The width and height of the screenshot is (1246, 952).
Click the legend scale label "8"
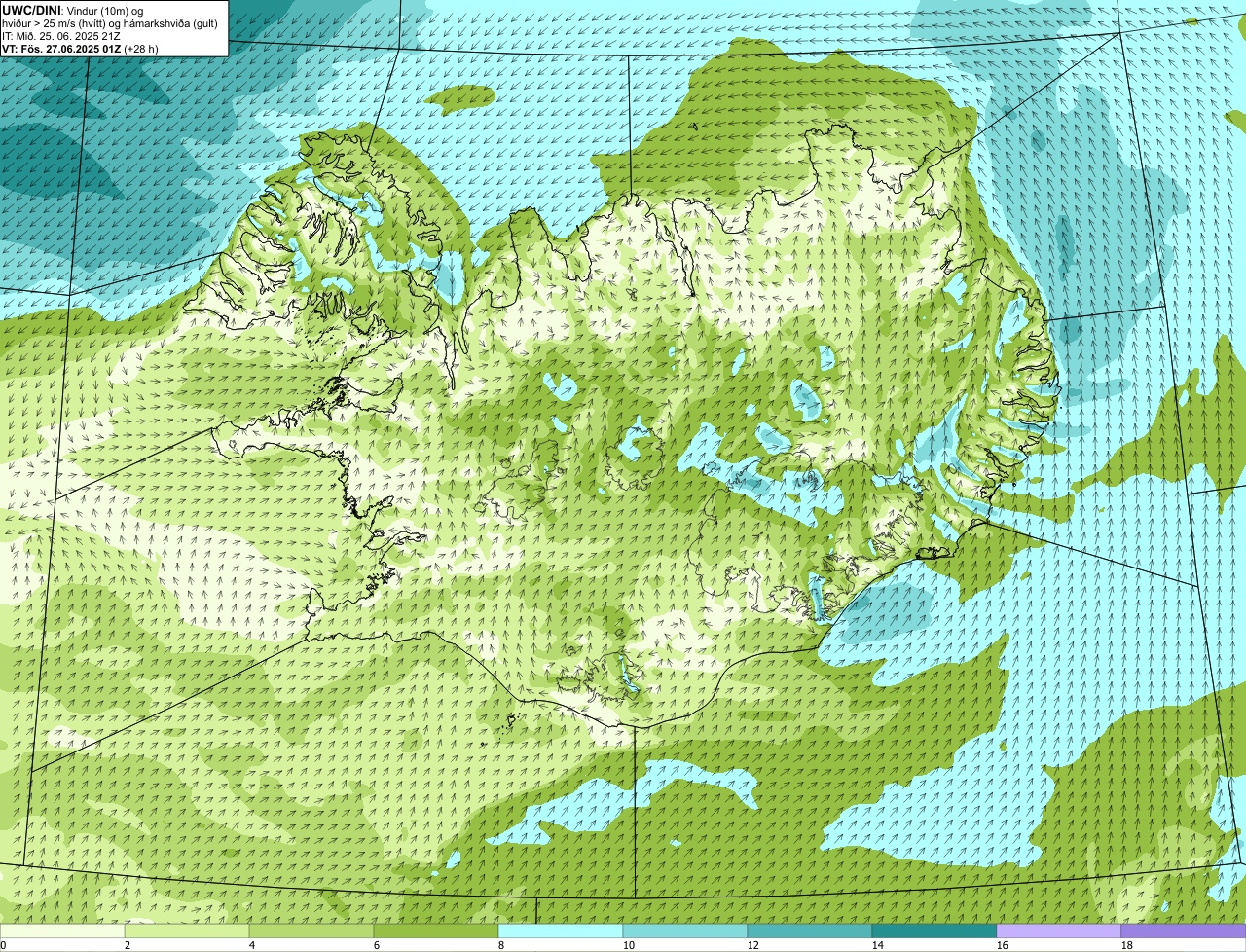(x=501, y=945)
